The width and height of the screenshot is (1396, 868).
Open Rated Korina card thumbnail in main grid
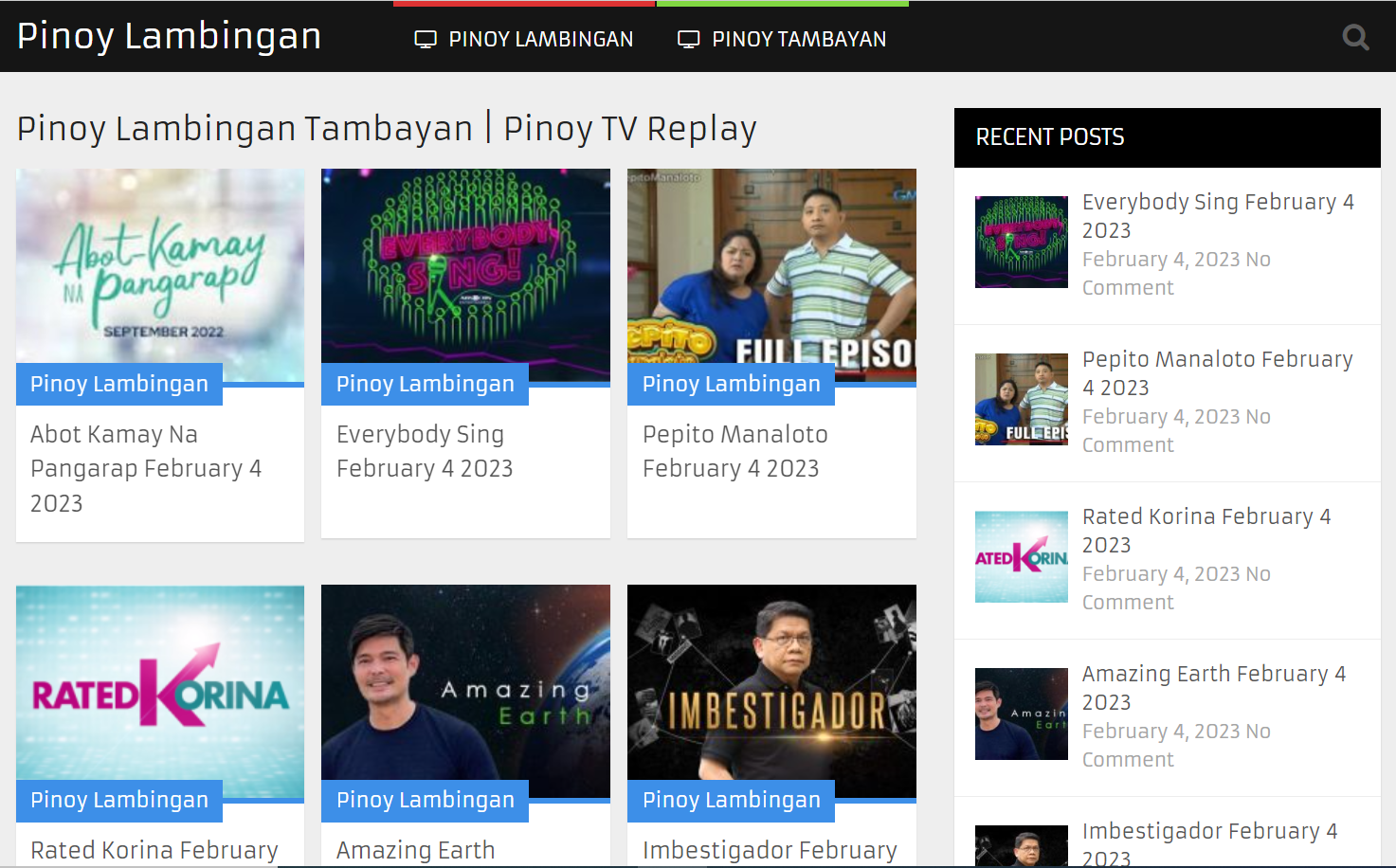pyautogui.click(x=160, y=693)
